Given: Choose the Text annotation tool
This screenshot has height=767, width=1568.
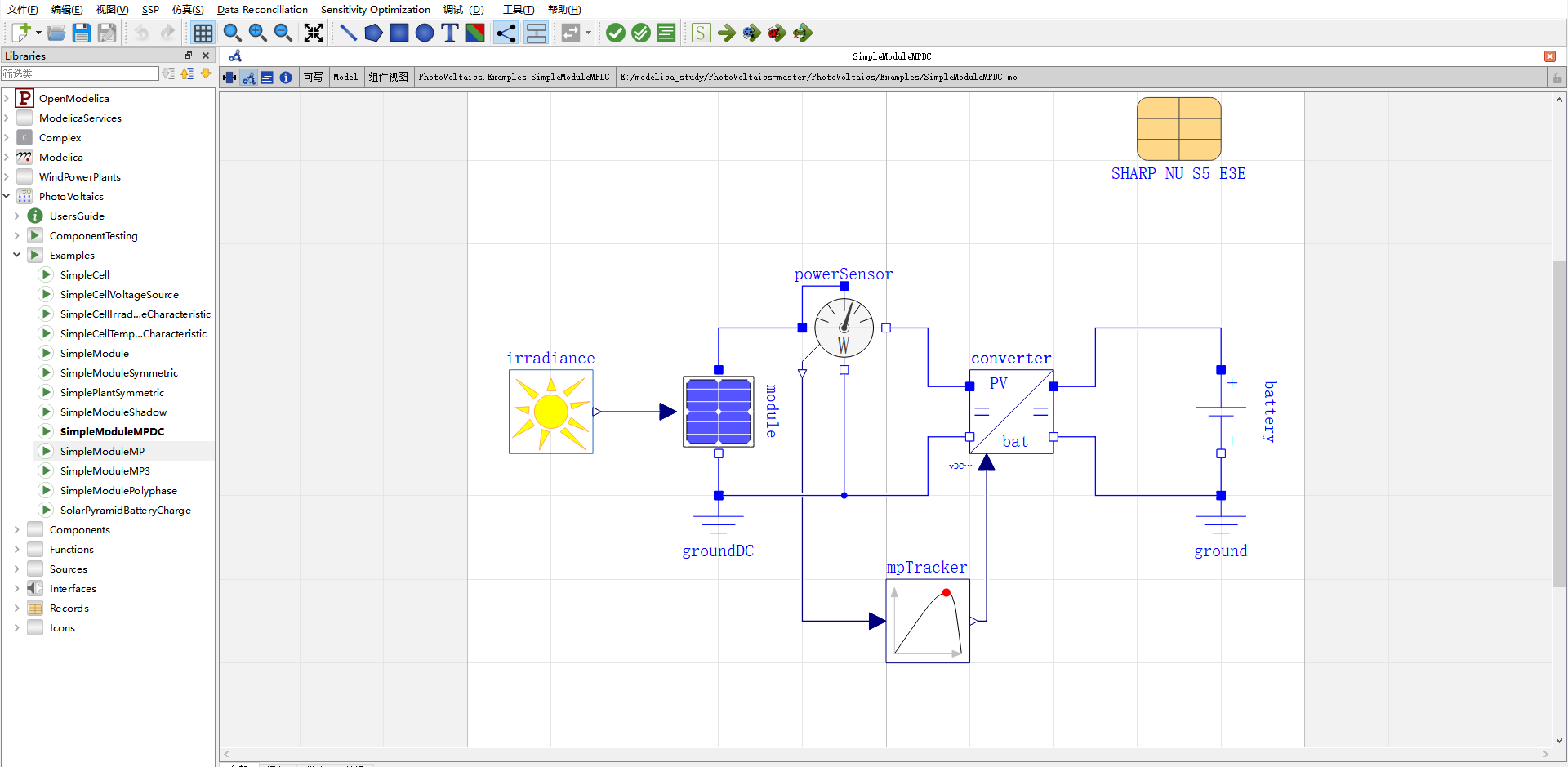Looking at the screenshot, I should click(449, 33).
